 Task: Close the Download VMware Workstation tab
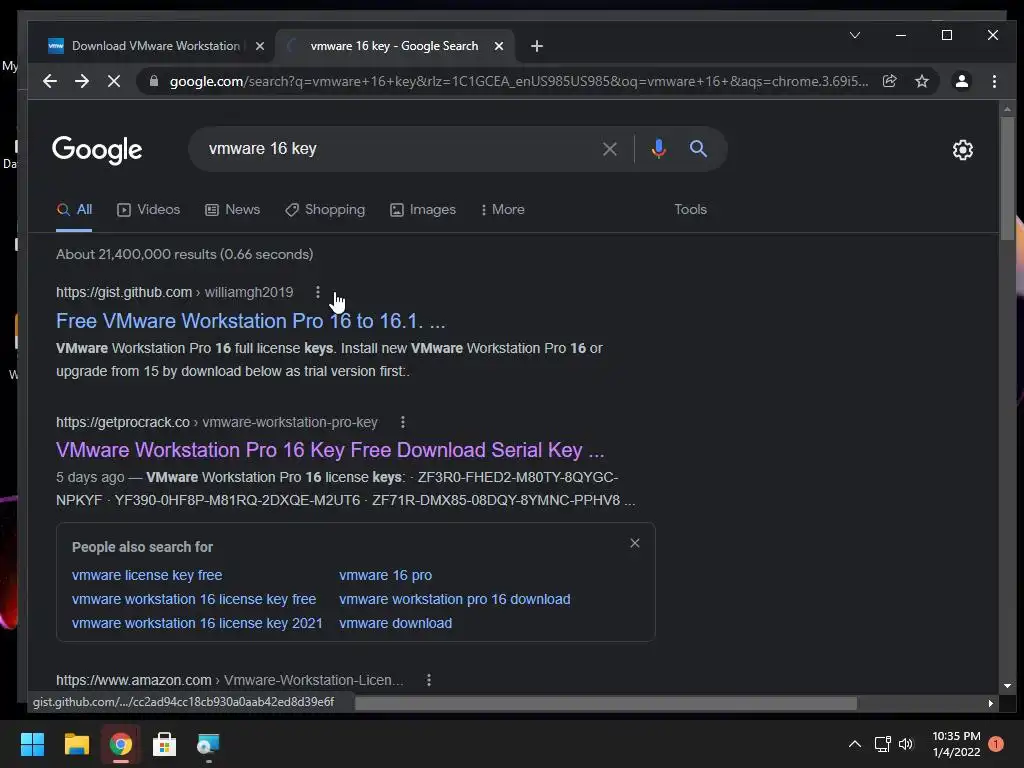[x=259, y=46]
